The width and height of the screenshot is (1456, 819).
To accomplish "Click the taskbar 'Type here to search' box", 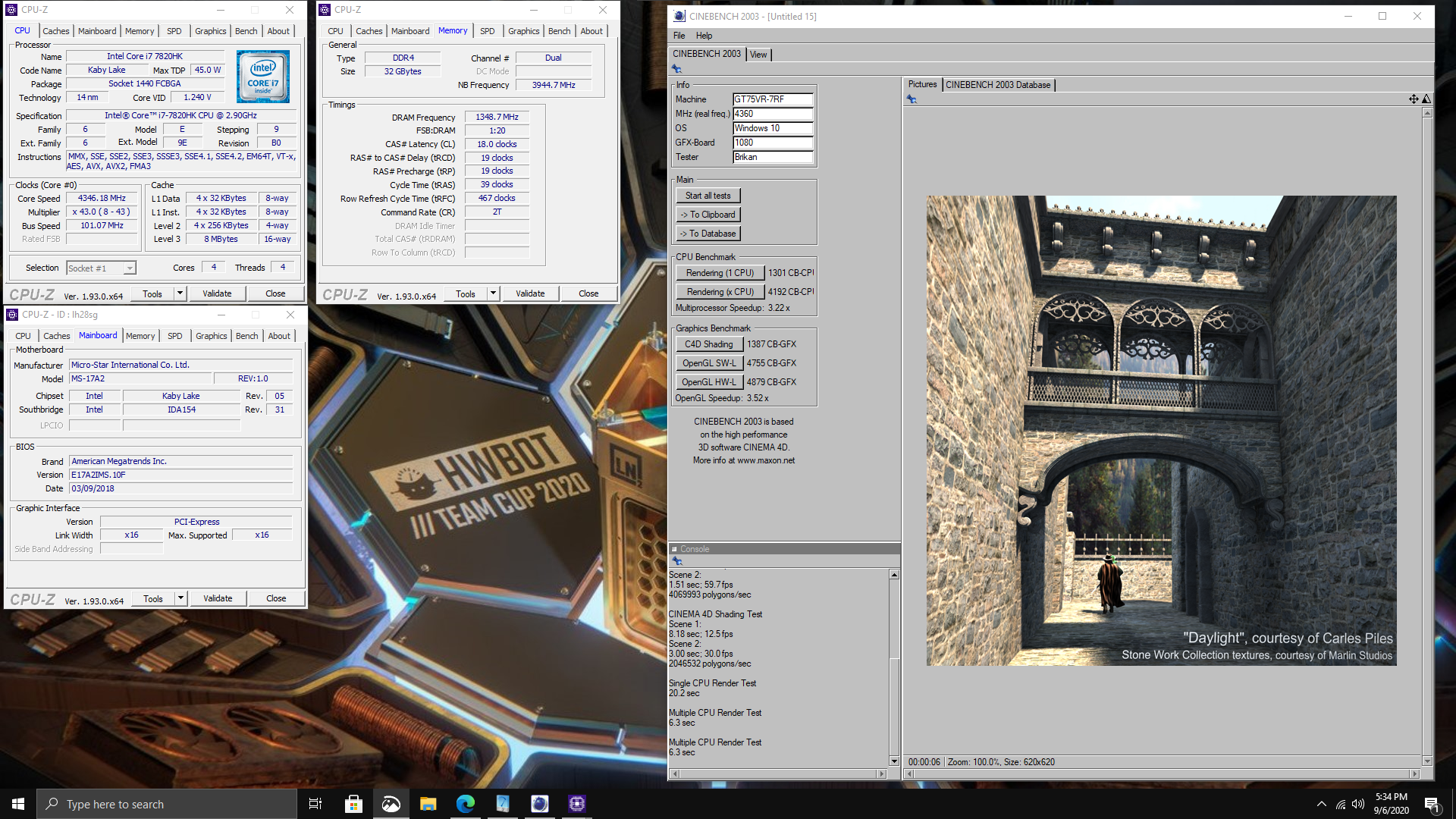I will tap(167, 804).
